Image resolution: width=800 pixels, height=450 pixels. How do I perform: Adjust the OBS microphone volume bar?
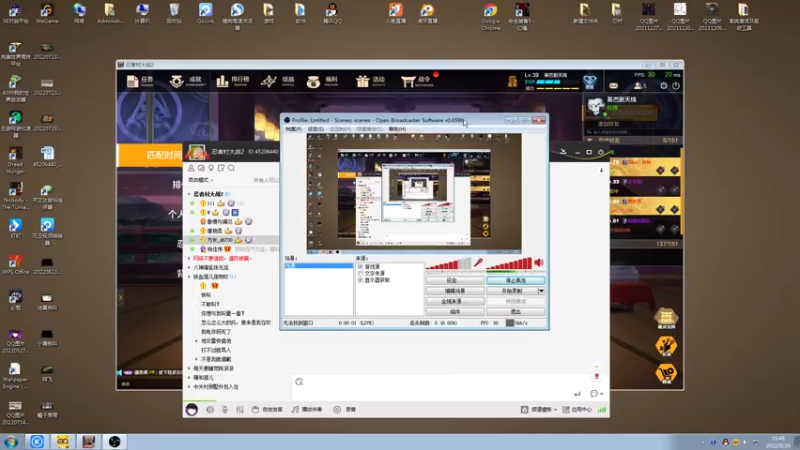pyautogui.click(x=448, y=263)
